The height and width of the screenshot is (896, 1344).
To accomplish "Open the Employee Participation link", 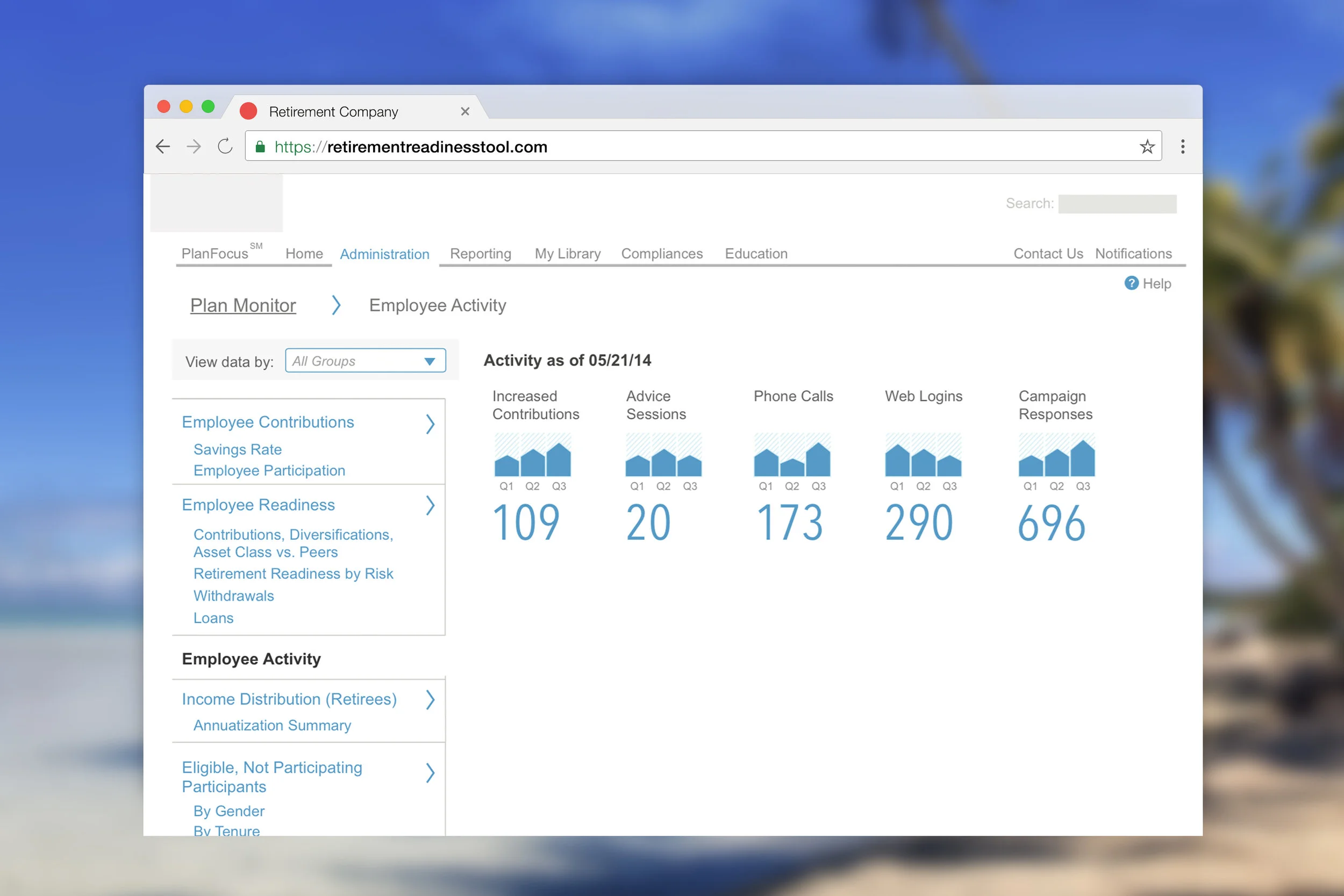I will click(269, 471).
